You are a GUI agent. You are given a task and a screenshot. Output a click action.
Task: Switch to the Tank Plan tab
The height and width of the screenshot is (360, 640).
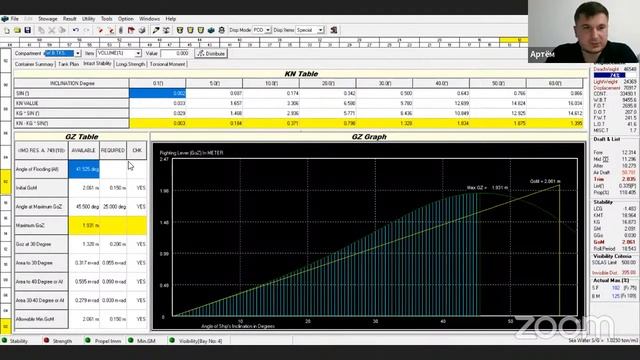coord(68,64)
